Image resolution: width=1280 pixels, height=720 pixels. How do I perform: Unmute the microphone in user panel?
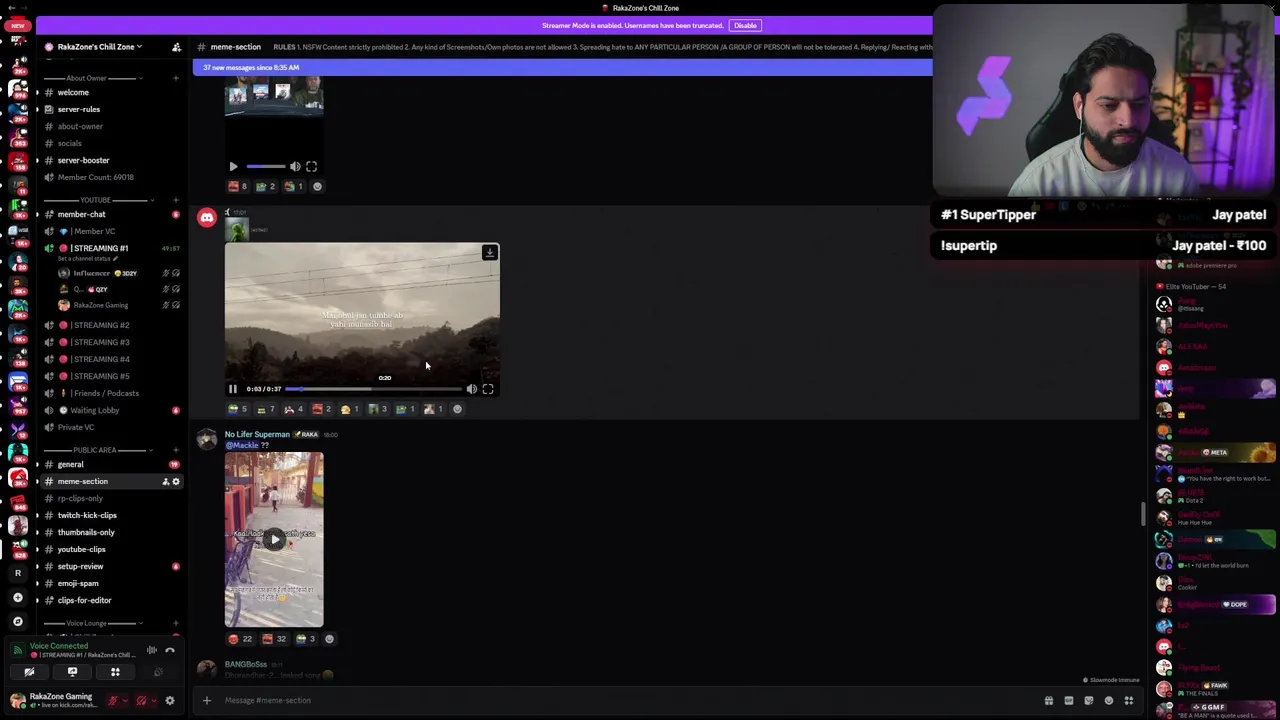click(113, 700)
